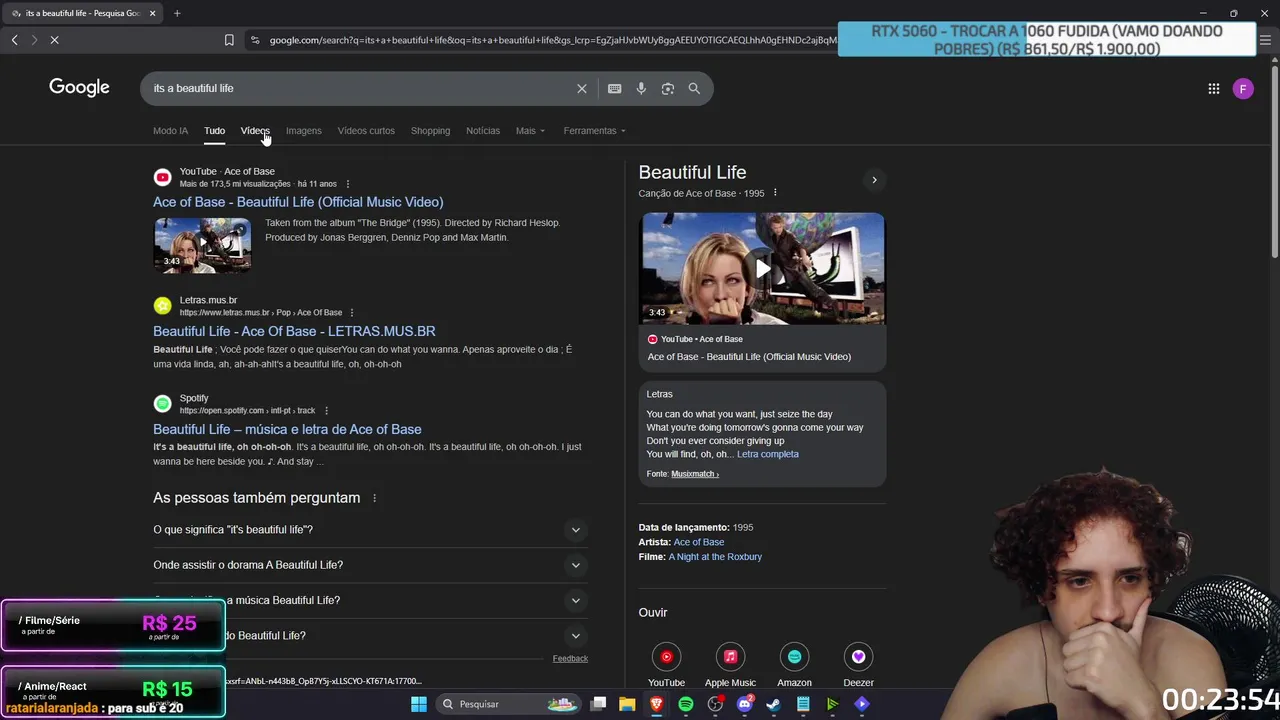Start a voice search with the microphone
The image size is (1280, 720).
pyautogui.click(x=641, y=88)
